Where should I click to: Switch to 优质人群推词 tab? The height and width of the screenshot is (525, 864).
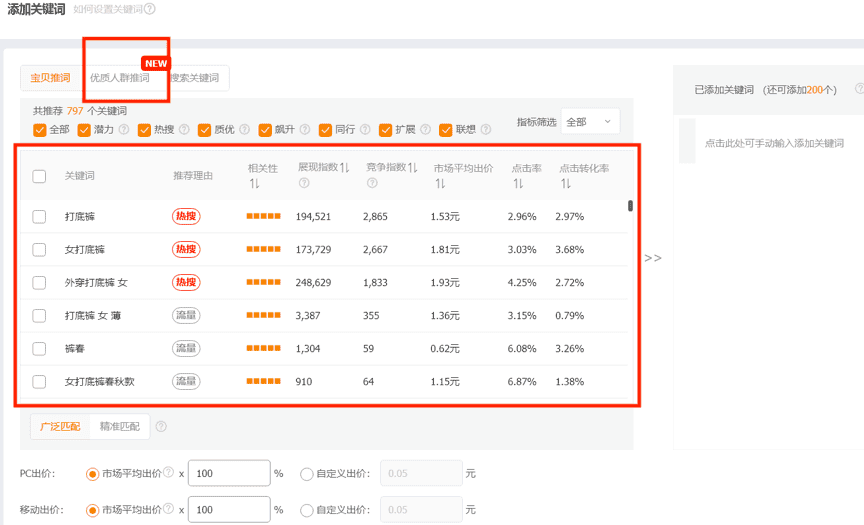click(x=120, y=78)
